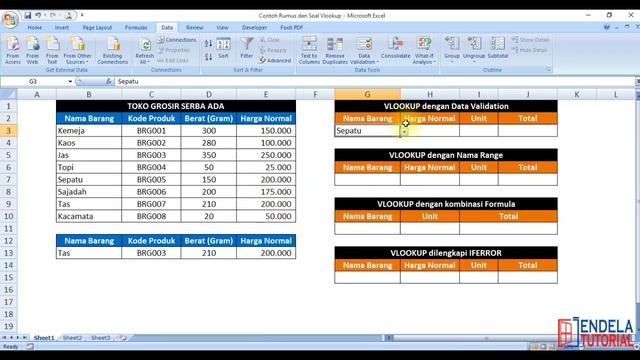Insert a new worksheet tab icon
Viewport: 640px width, 360px height.
click(122, 338)
